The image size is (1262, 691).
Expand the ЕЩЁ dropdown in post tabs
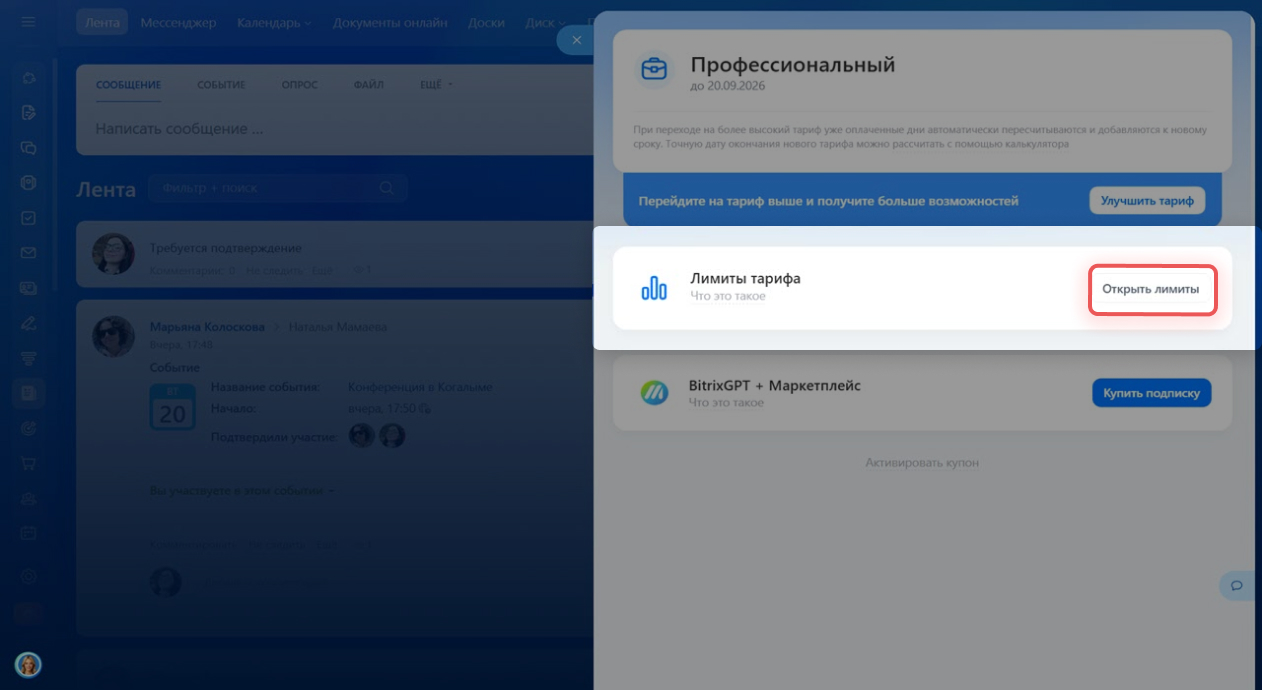point(436,85)
